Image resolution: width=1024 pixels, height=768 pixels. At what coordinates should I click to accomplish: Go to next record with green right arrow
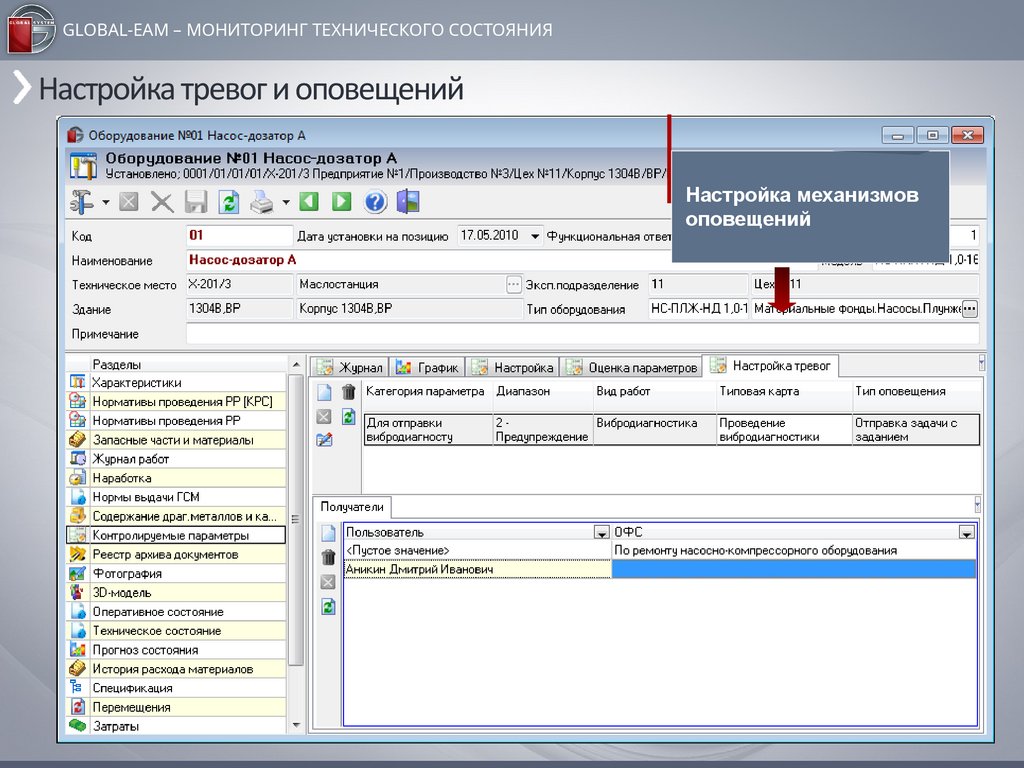click(341, 203)
